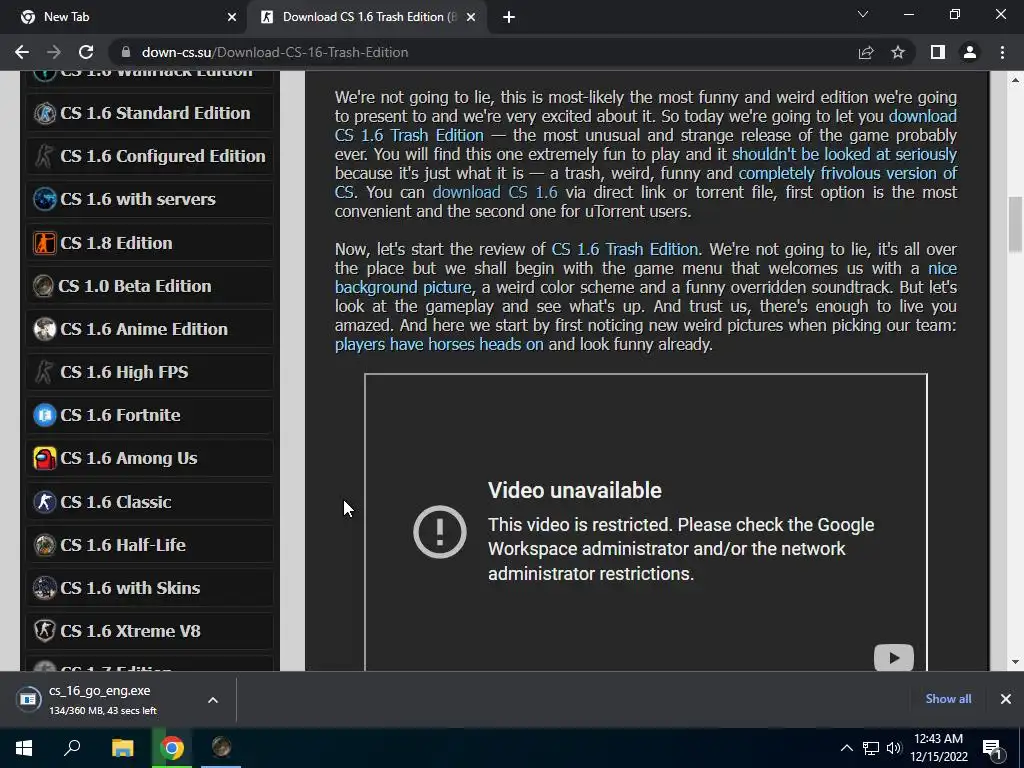This screenshot has width=1024, height=768.
Task: Open the CS 1.6 Standard Edition link
Action: tap(155, 113)
